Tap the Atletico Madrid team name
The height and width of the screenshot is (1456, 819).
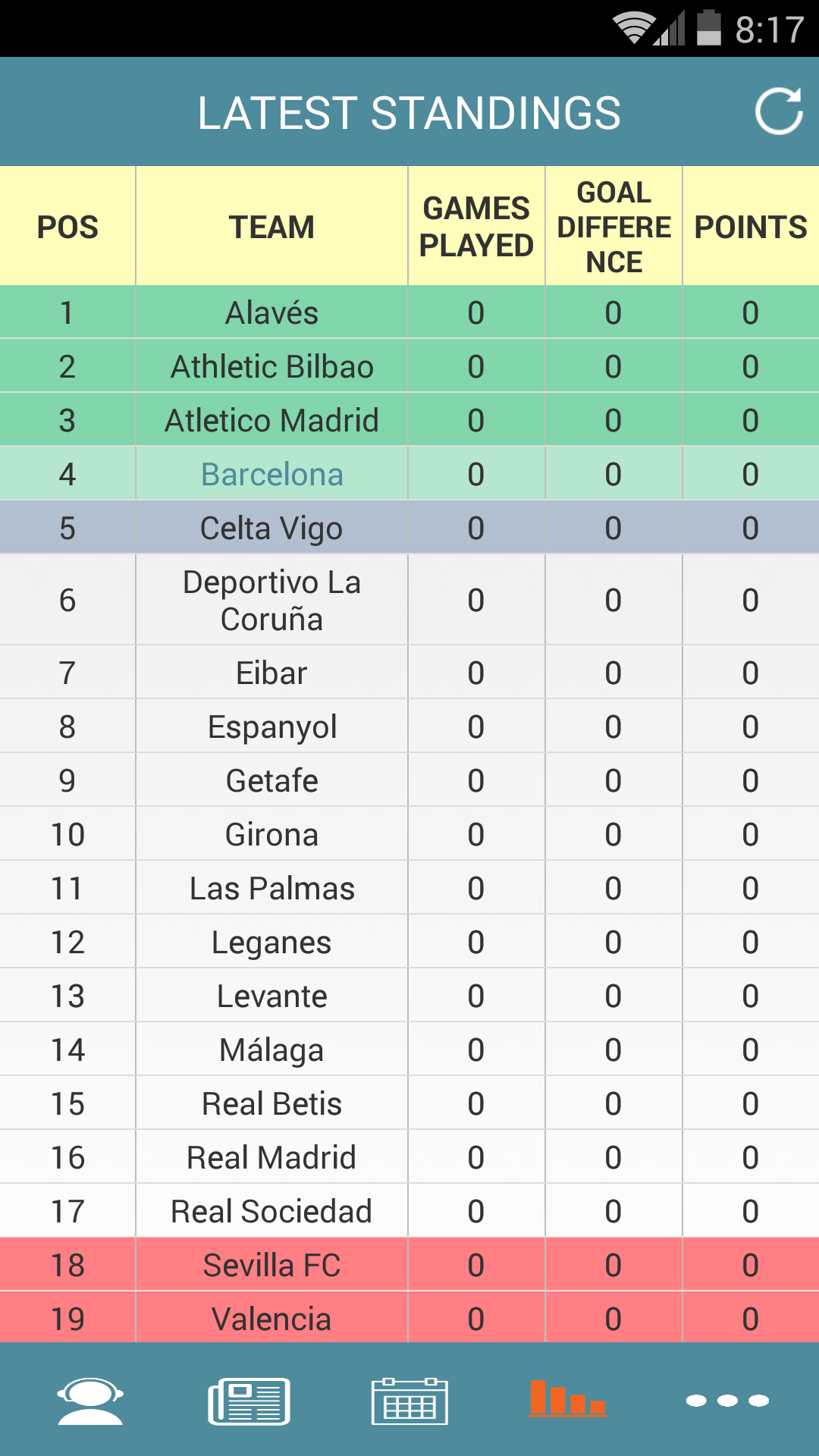[271, 421]
